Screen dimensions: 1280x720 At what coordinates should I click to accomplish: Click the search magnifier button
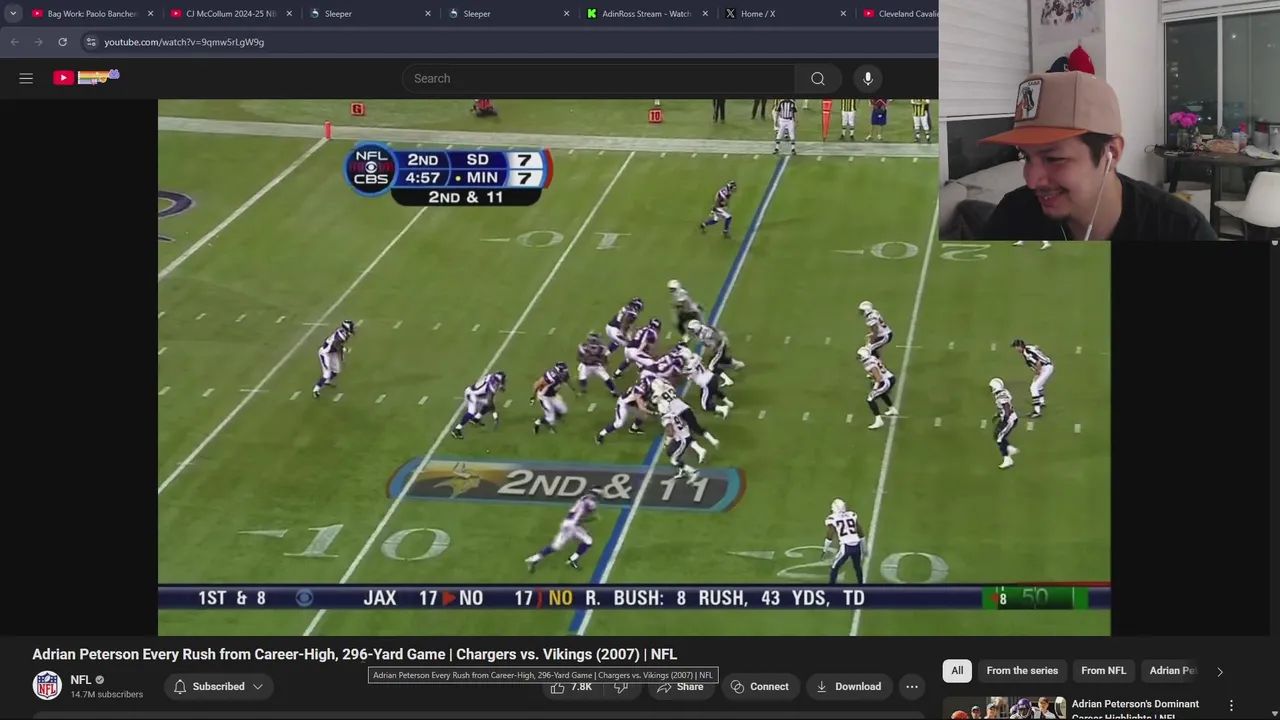click(x=818, y=78)
